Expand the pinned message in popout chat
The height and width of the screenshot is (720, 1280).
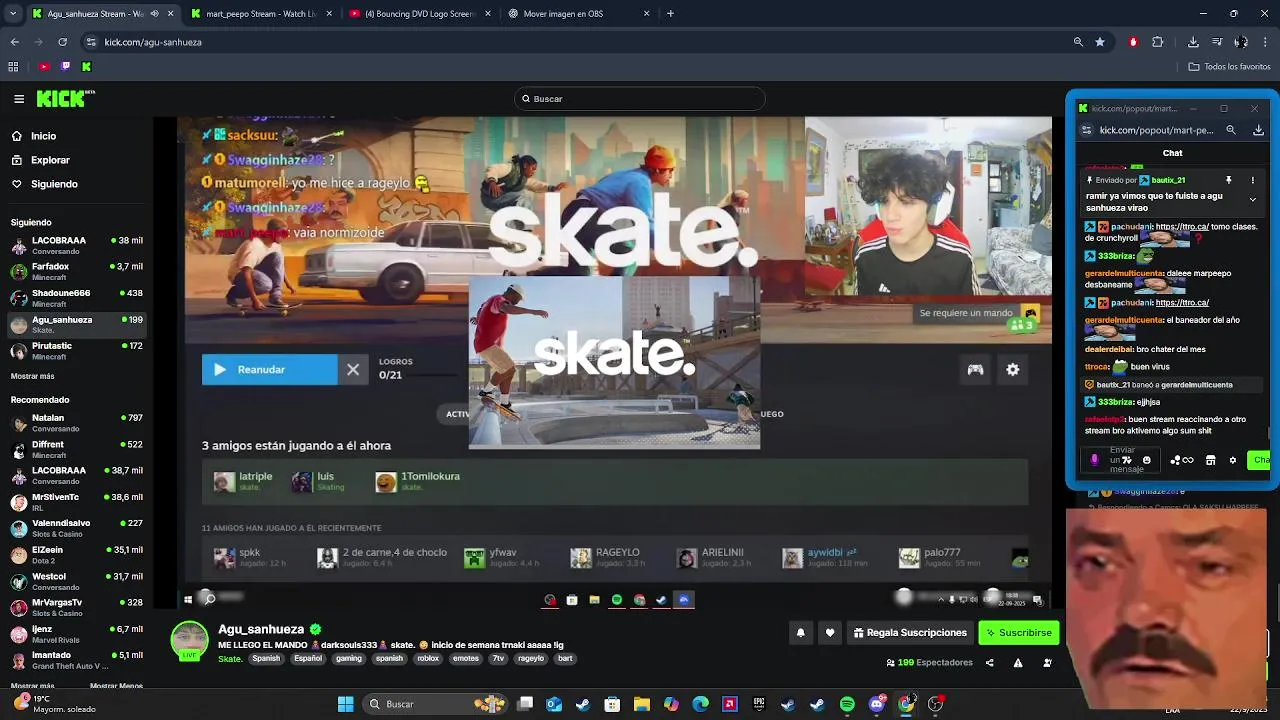tap(1252, 199)
